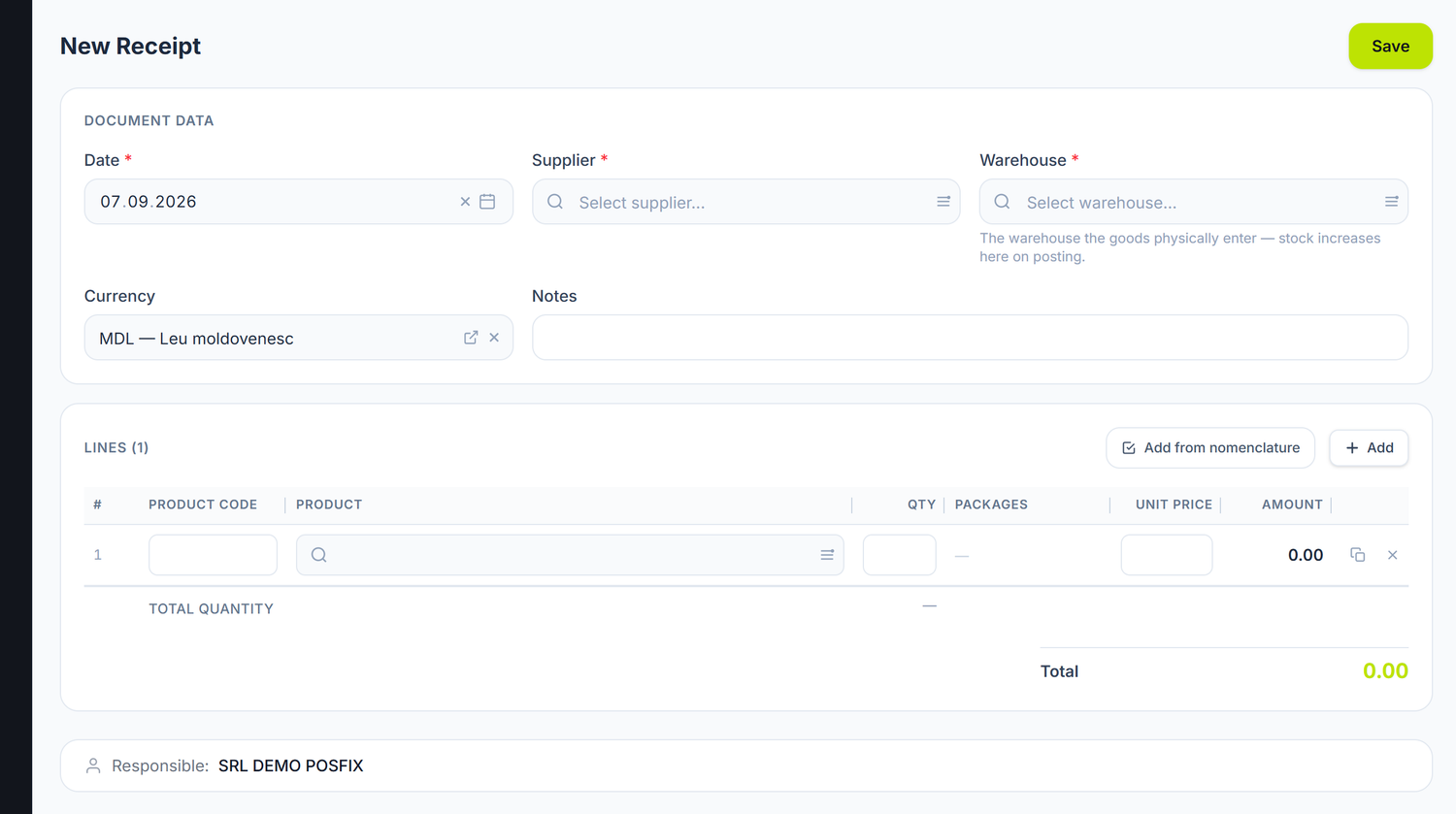
Task: Open the date picker calendar icon
Action: [x=487, y=202]
